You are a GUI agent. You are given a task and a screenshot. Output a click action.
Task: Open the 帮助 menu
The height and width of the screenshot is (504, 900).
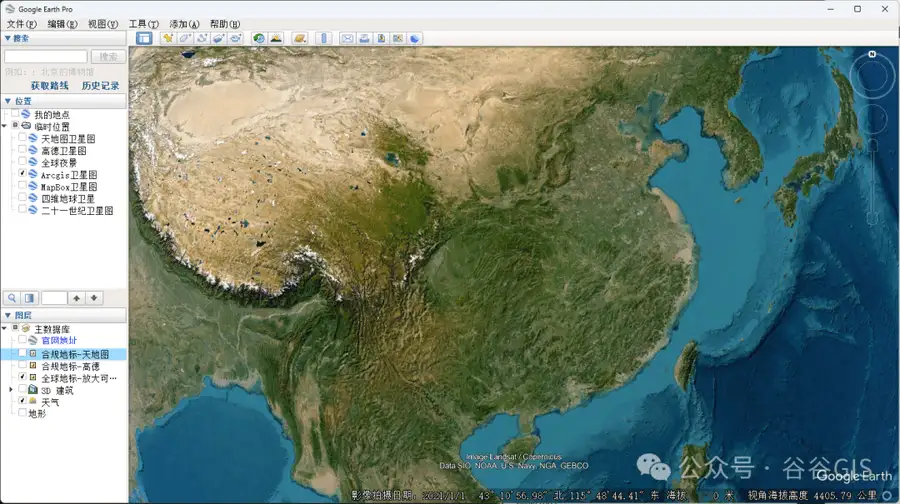pos(224,24)
